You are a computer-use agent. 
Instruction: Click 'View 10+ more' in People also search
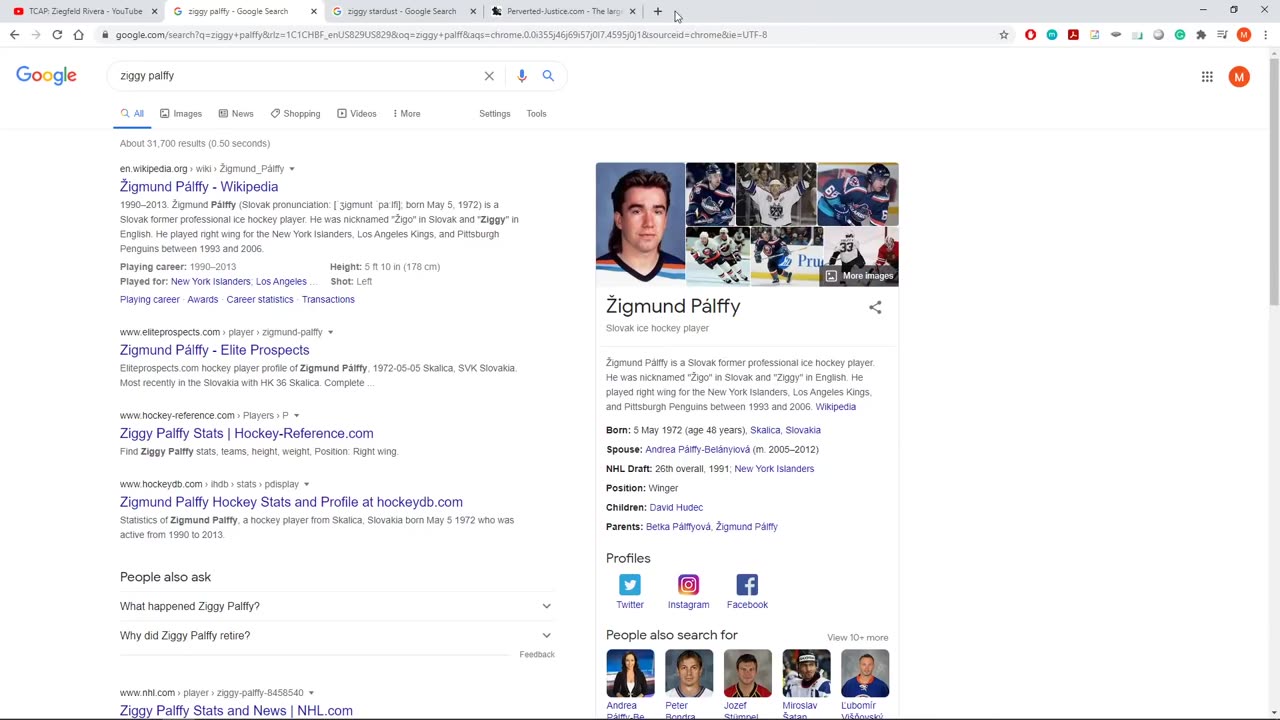pyautogui.click(x=857, y=638)
